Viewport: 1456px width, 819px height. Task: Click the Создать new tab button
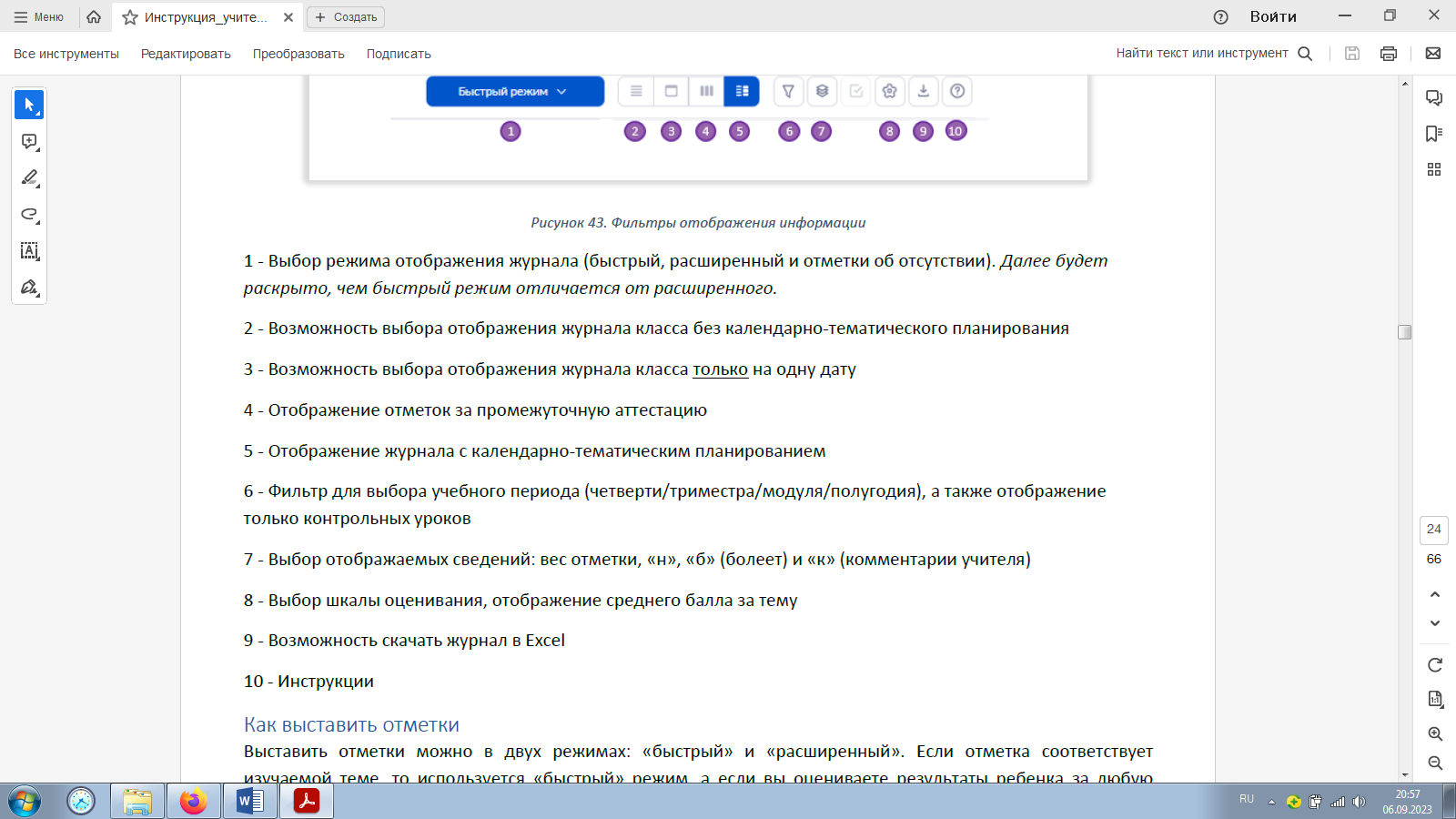[346, 17]
